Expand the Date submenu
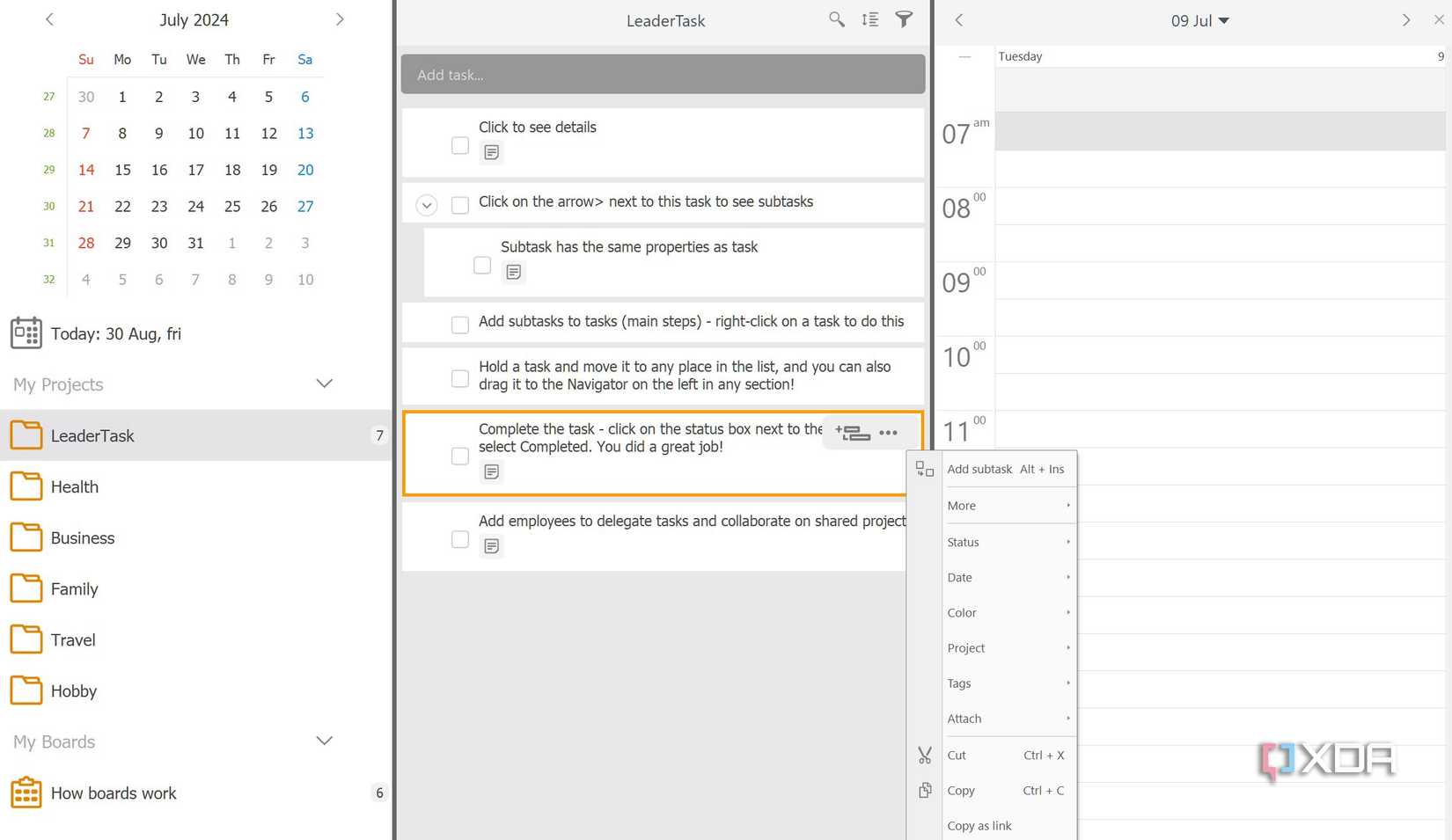Viewport: 1452px width, 840px height. pyautogui.click(x=1009, y=577)
